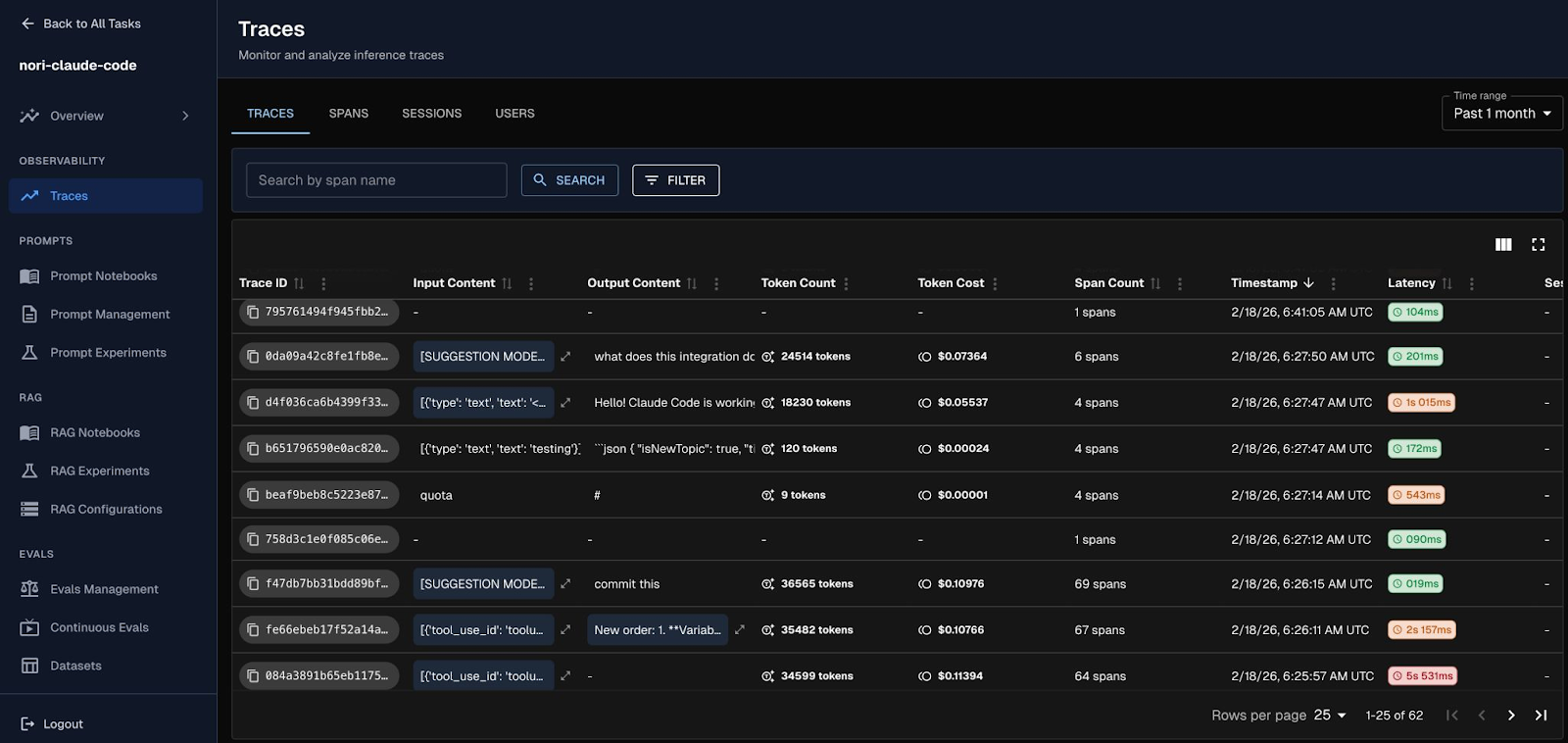
Task: Open Trace ID column menu
Action: point(323,283)
